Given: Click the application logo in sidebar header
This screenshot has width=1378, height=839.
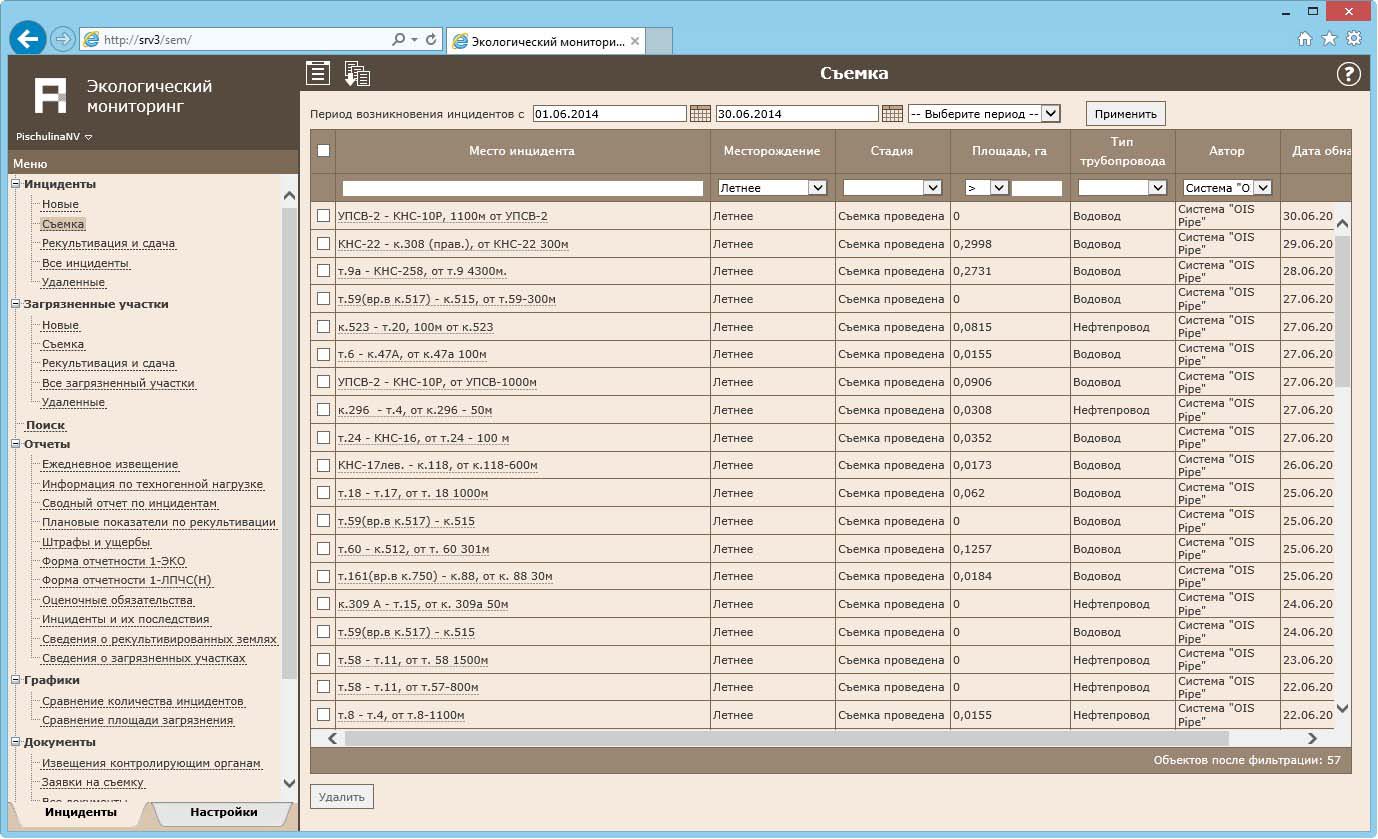Looking at the screenshot, I should [50, 95].
